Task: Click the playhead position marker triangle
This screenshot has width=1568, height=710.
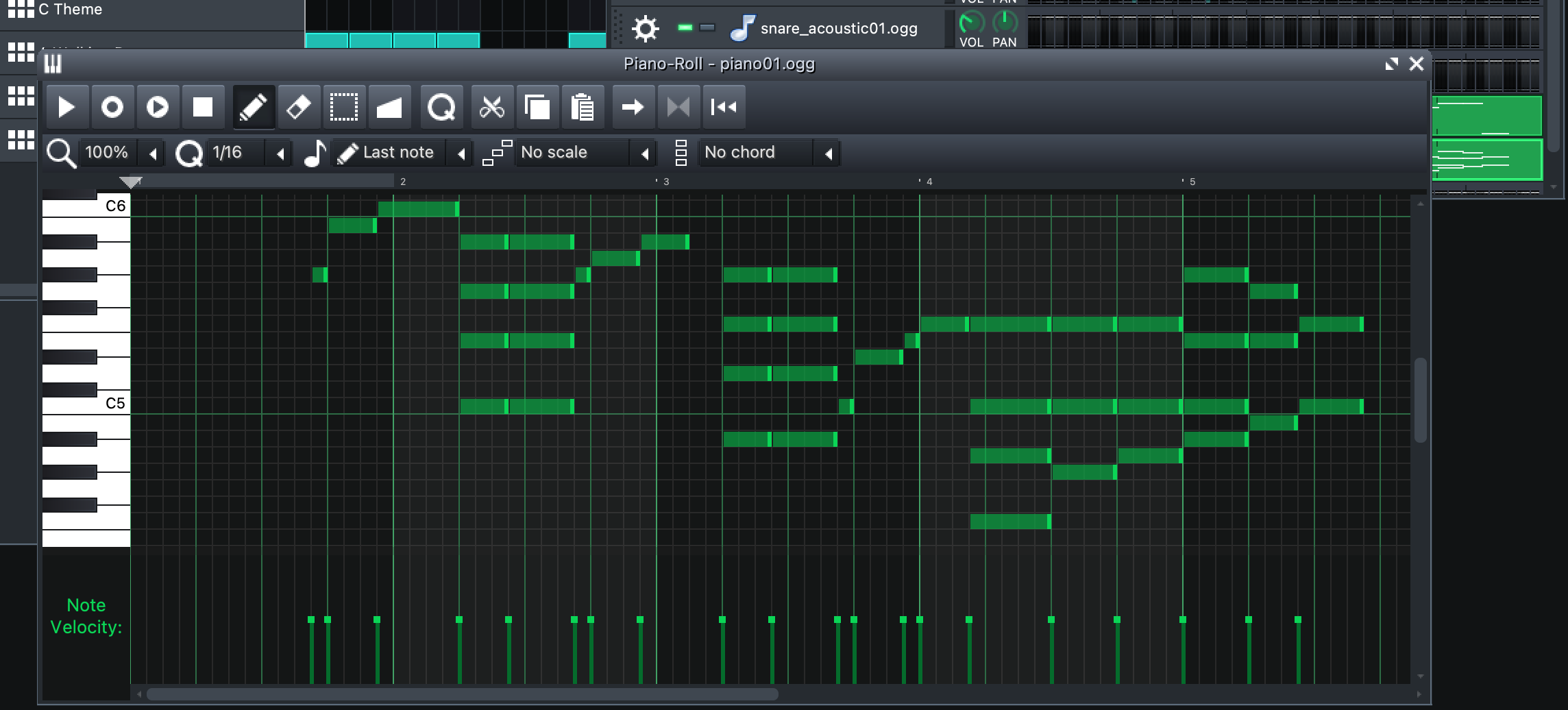Action: click(130, 182)
